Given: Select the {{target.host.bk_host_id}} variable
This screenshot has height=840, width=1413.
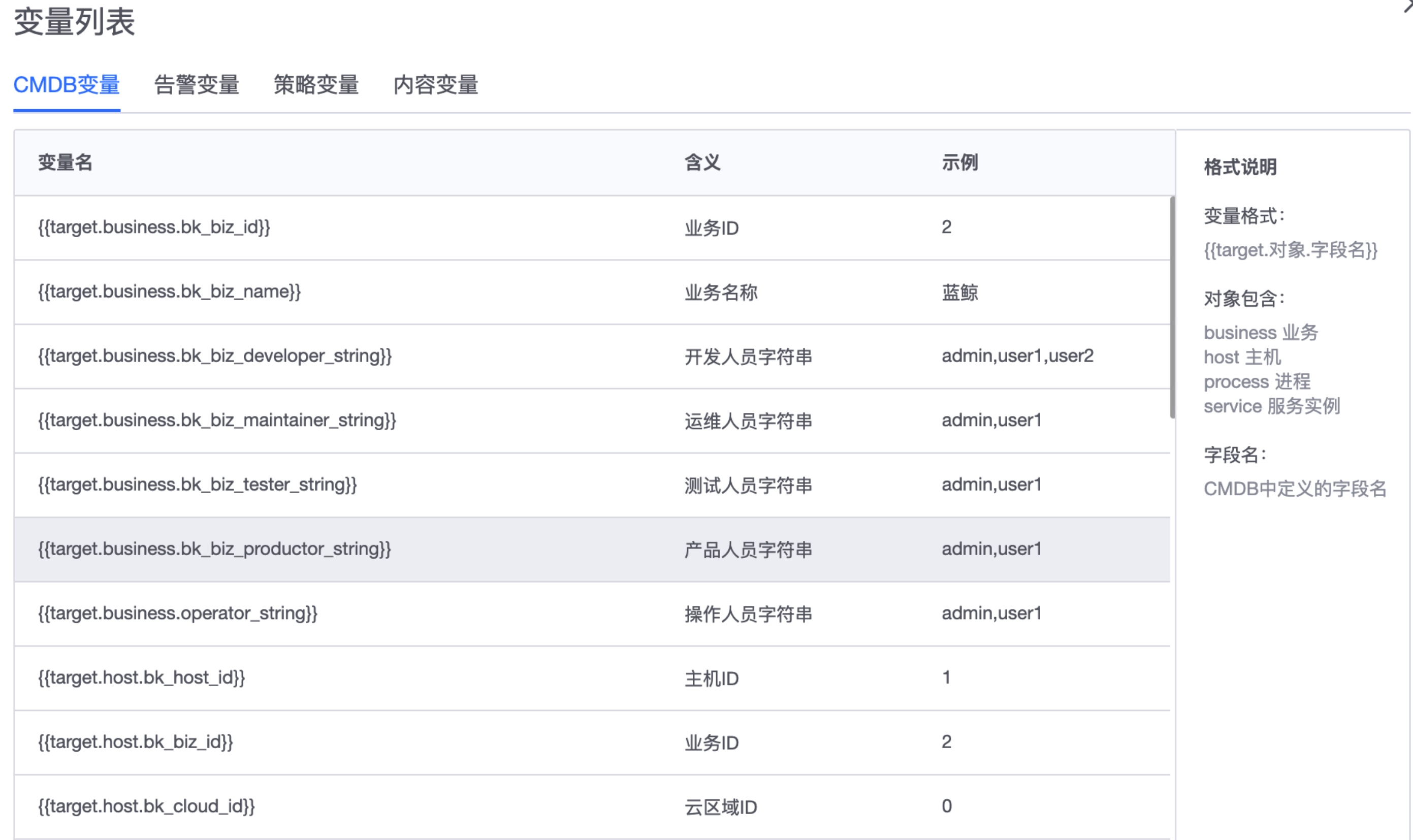Looking at the screenshot, I should click(142, 678).
